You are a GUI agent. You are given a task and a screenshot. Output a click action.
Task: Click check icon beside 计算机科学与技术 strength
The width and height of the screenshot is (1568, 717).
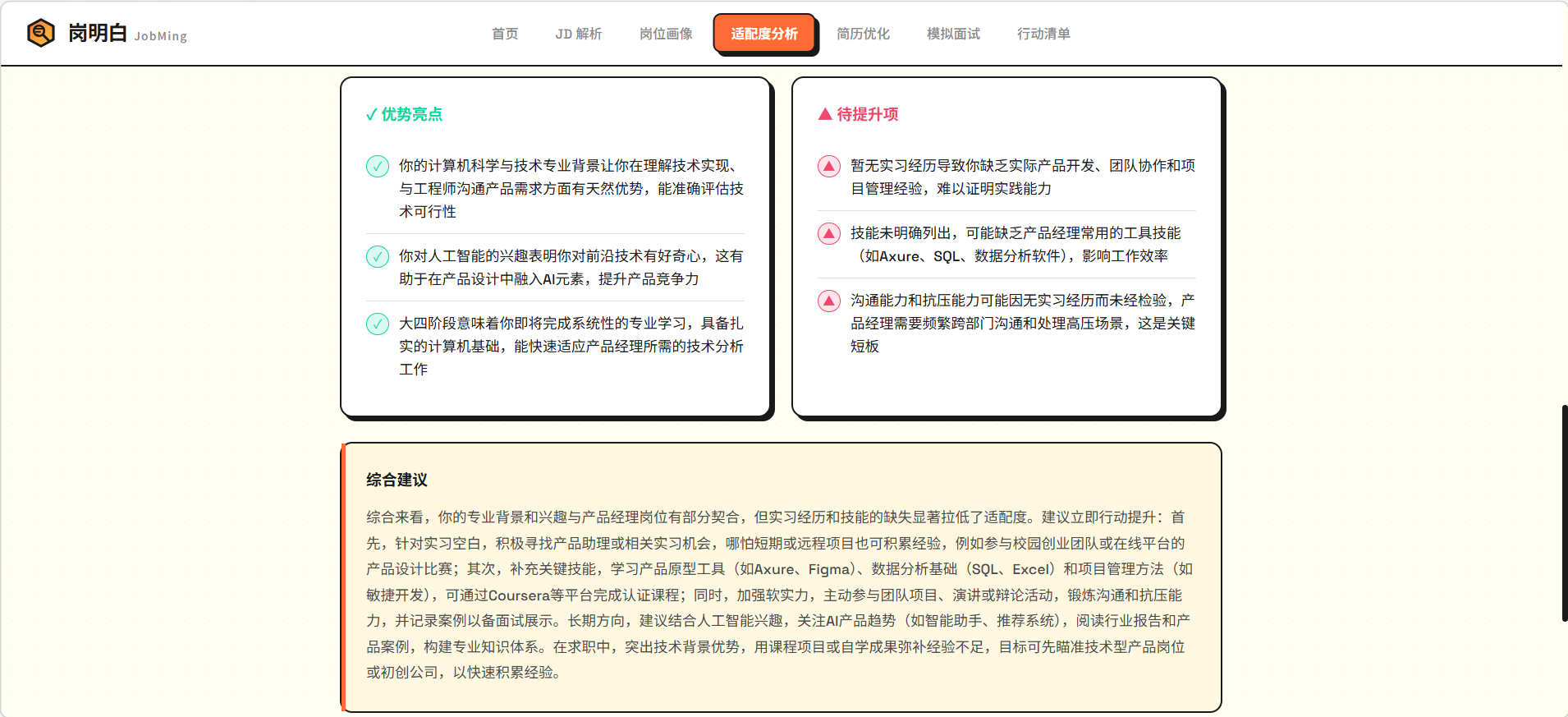click(378, 167)
